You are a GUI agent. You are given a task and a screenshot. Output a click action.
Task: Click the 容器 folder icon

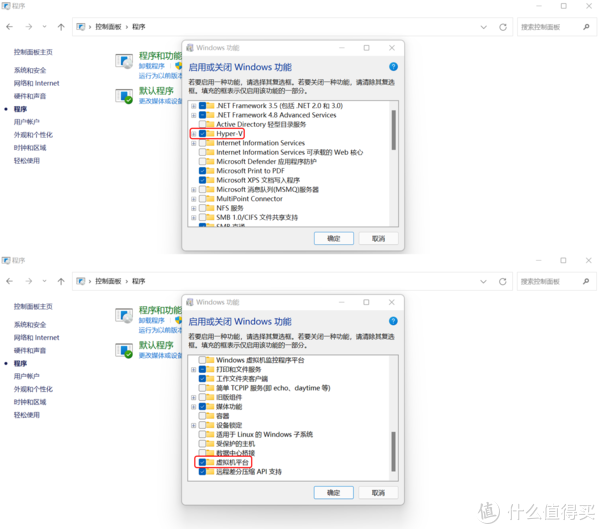tap(211, 416)
